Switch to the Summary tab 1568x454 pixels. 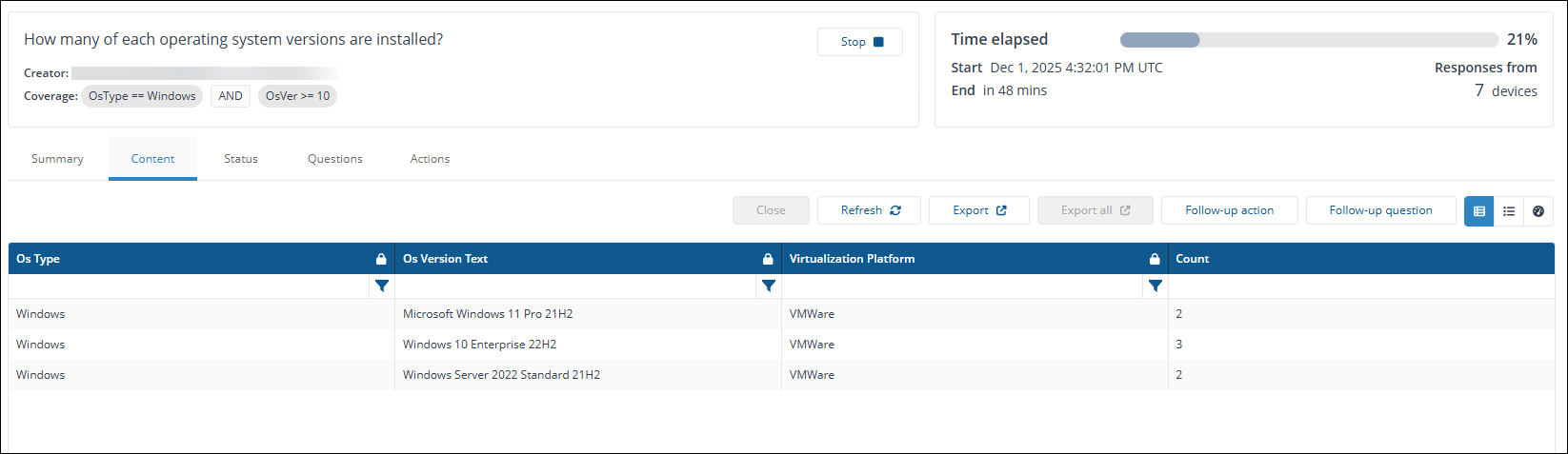coord(57,159)
